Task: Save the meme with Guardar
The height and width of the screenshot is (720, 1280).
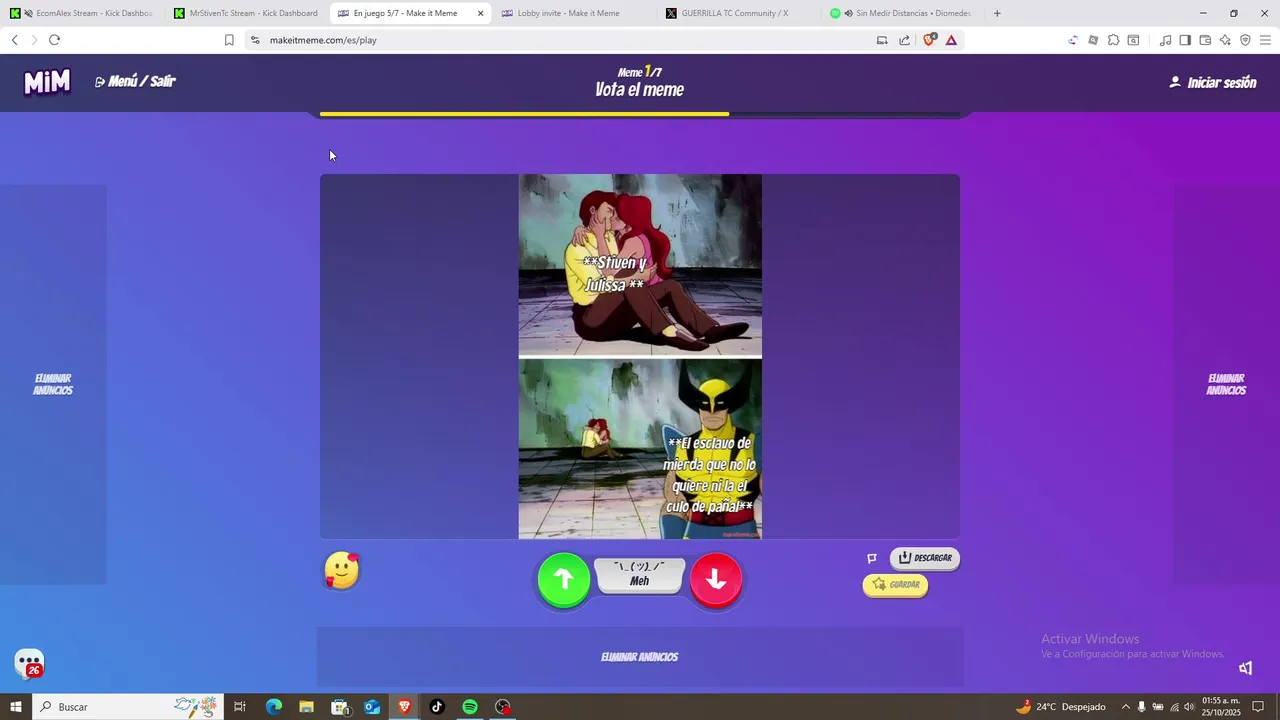Action: (x=895, y=585)
